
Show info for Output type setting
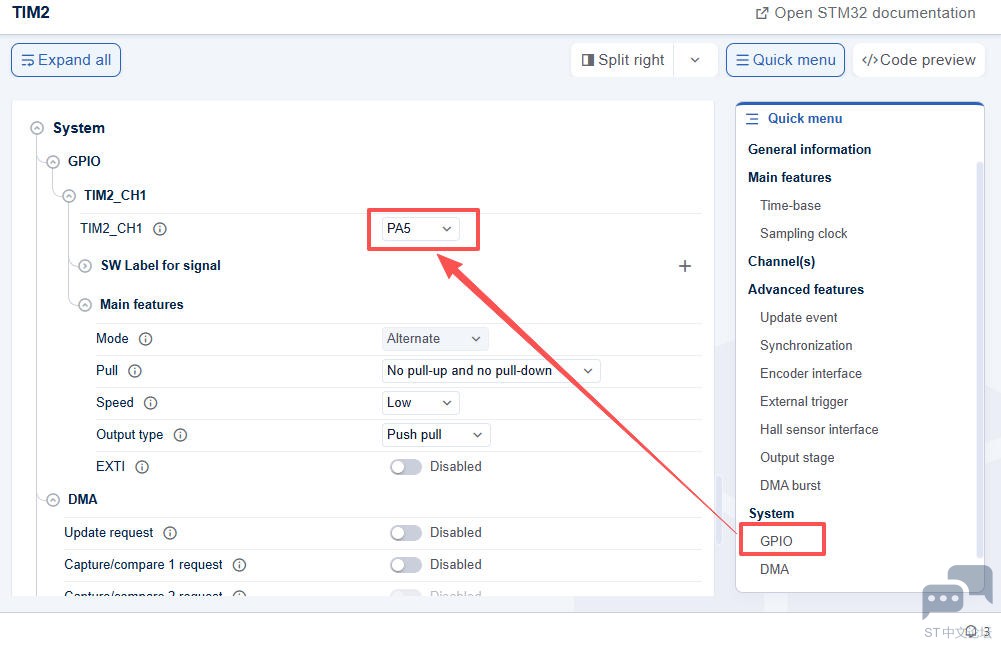coord(181,435)
